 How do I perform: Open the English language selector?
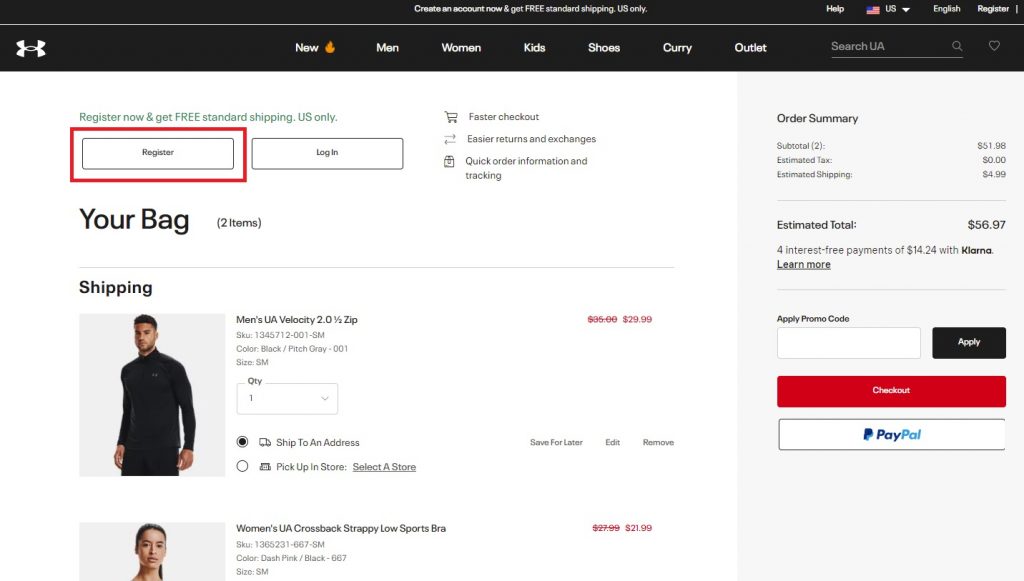tap(946, 9)
